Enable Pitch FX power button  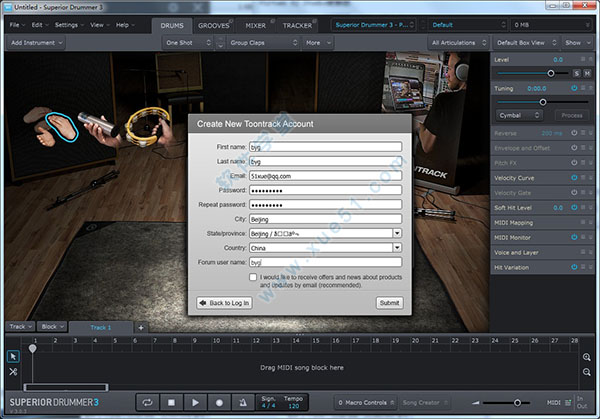click(574, 163)
